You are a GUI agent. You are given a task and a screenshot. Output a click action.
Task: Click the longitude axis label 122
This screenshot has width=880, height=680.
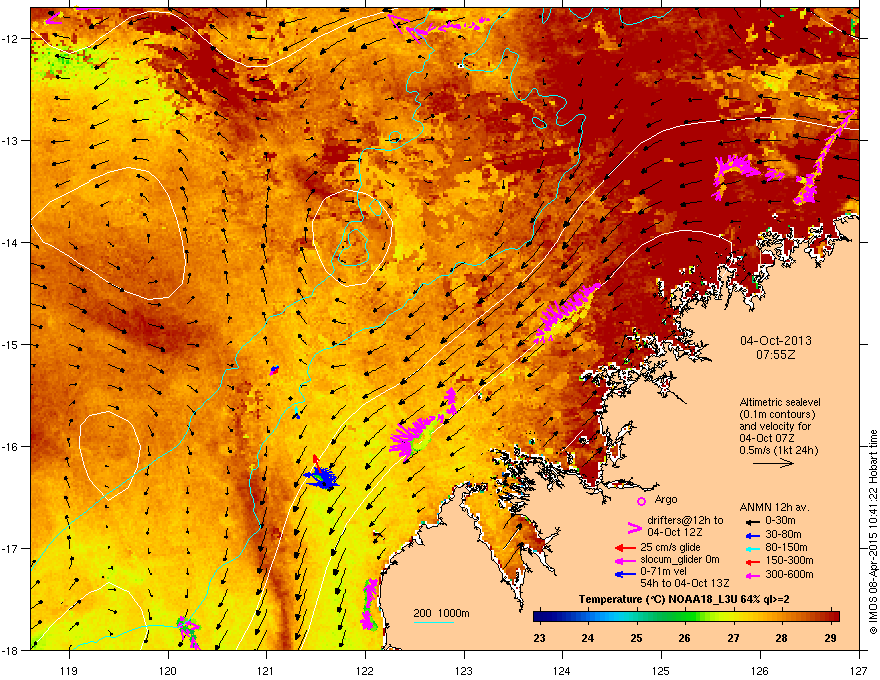click(x=365, y=670)
